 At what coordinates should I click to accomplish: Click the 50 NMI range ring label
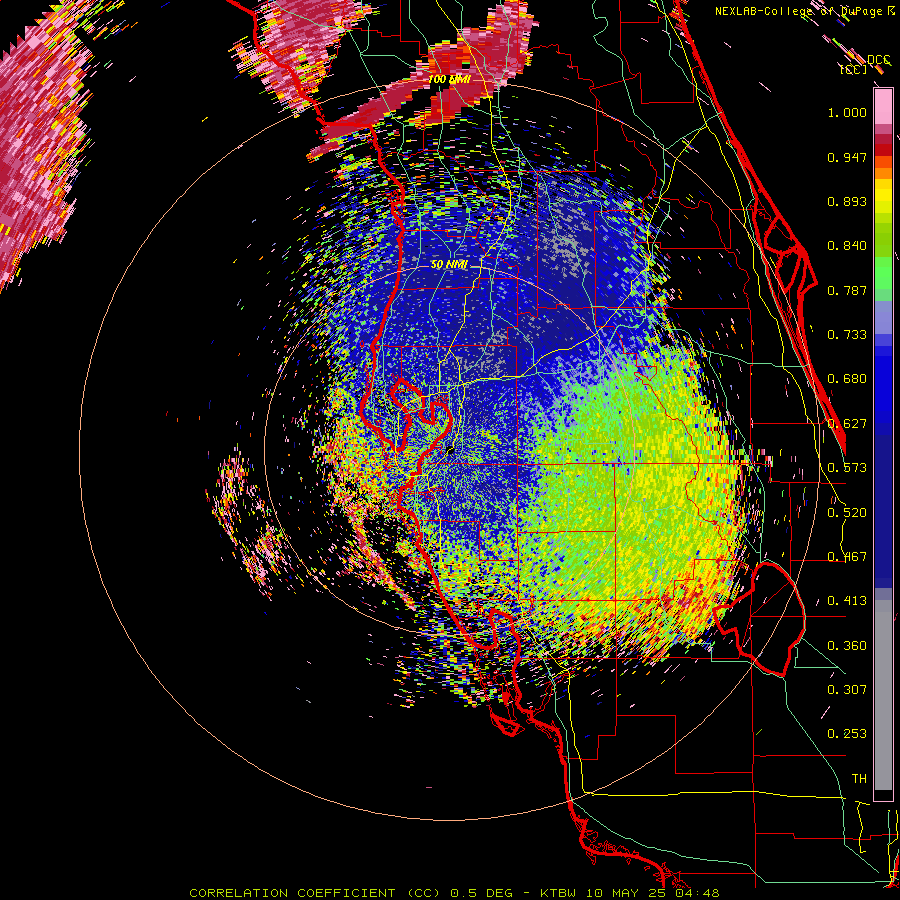click(x=449, y=265)
